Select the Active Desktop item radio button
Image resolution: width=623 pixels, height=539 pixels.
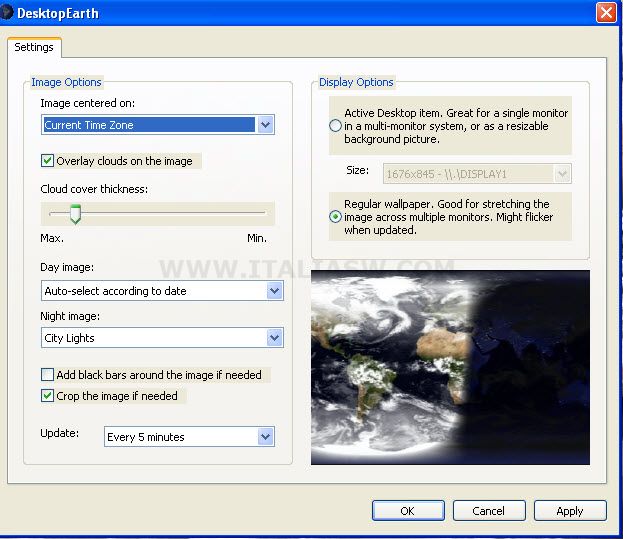click(x=335, y=126)
